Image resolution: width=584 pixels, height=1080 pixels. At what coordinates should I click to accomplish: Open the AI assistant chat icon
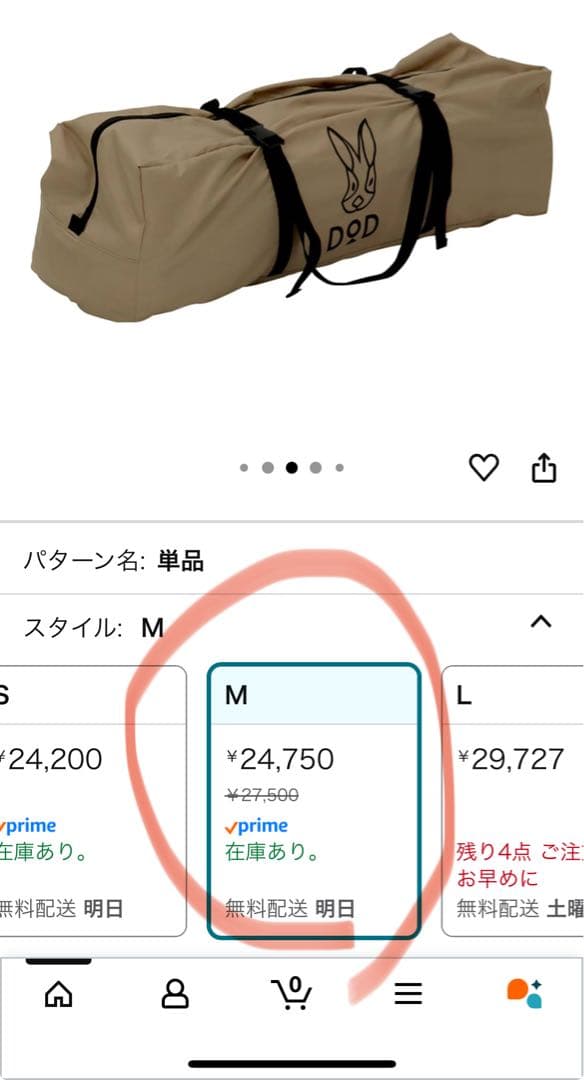tap(525, 993)
